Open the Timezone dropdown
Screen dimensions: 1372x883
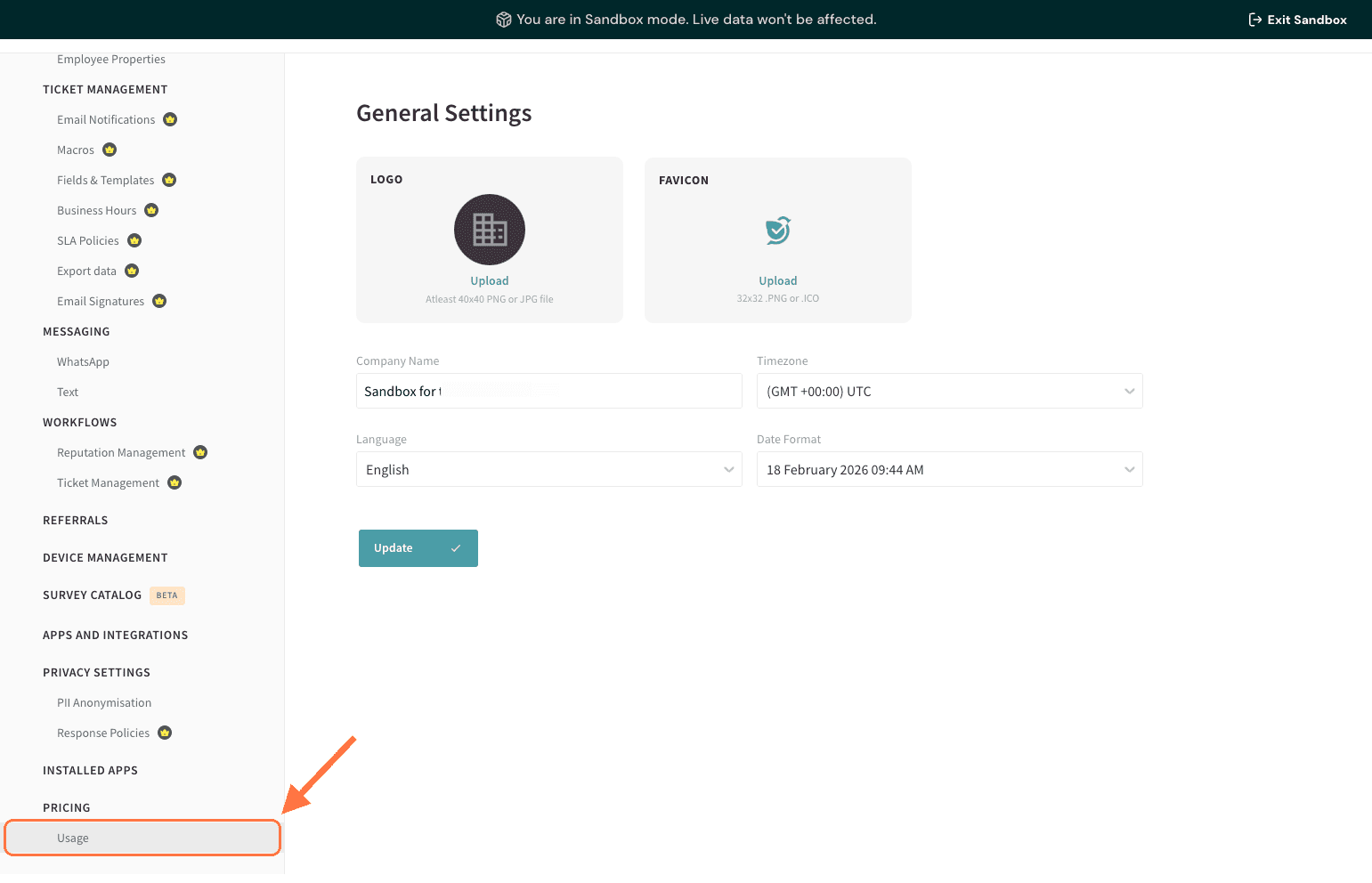[x=949, y=391]
